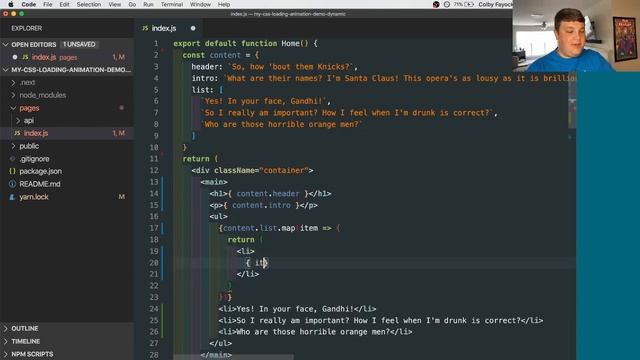Open the Apple menu

11,4
